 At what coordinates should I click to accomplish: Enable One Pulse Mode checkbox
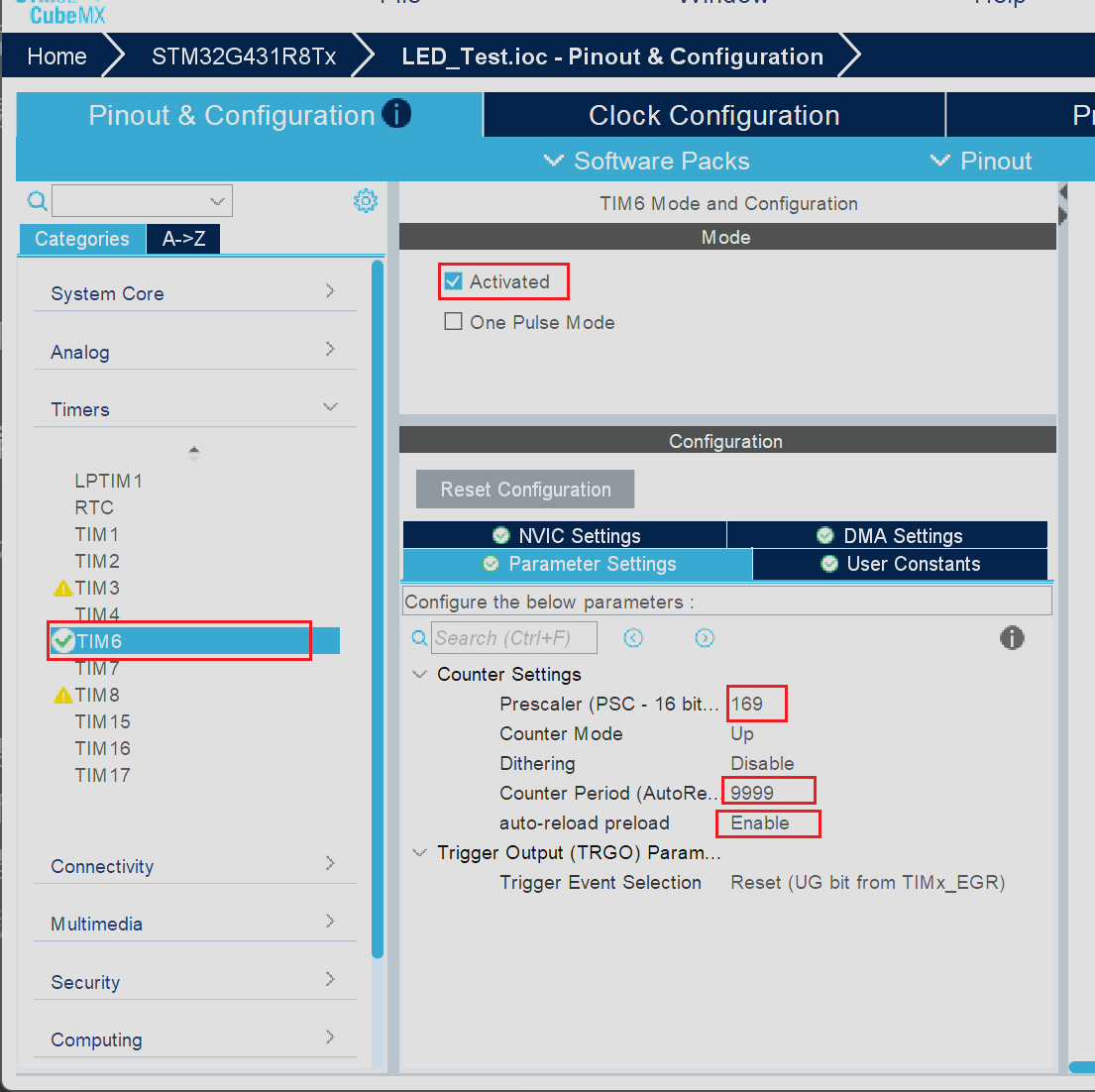point(453,321)
